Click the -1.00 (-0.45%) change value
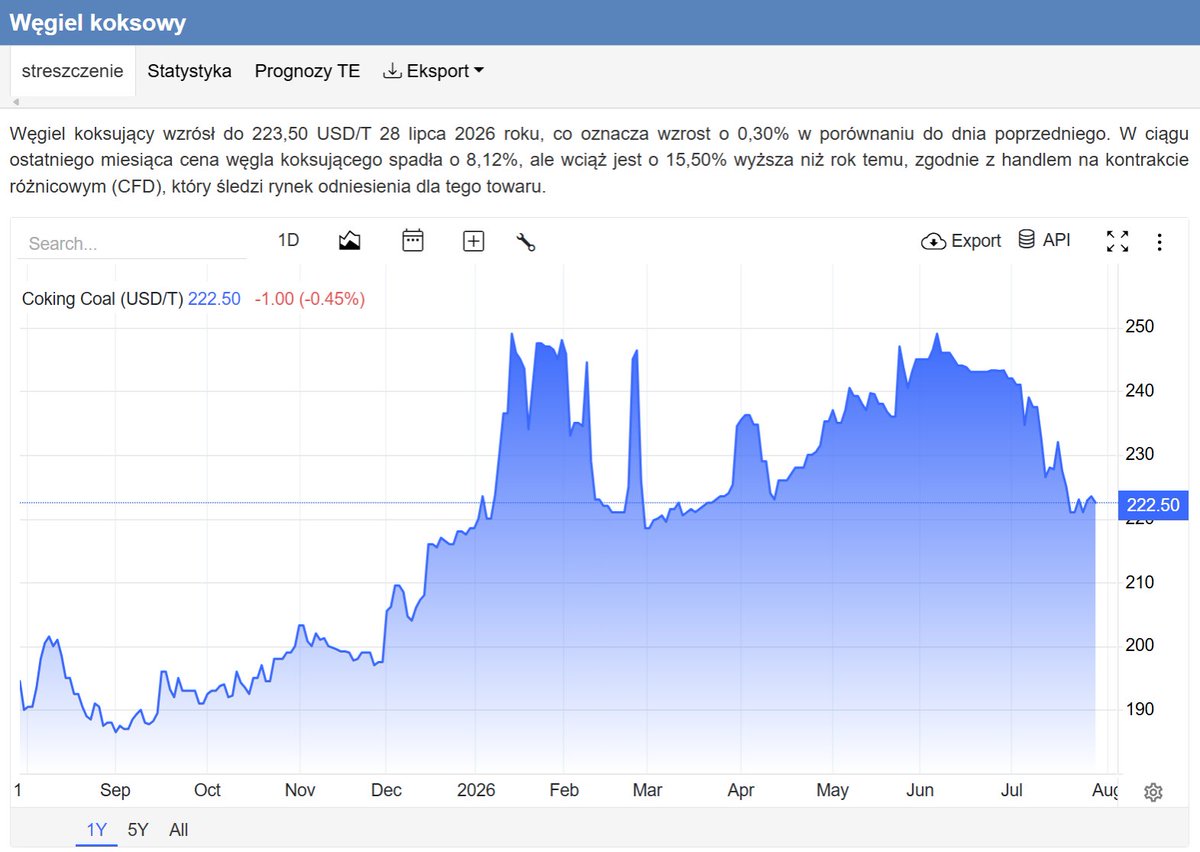 (310, 298)
